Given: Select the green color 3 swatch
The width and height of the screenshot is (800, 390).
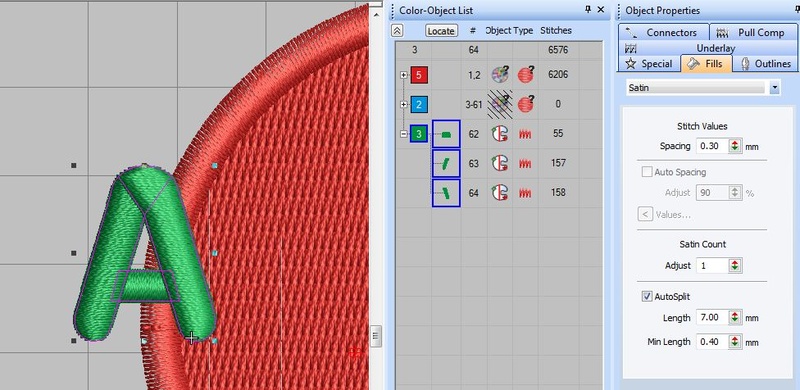Looking at the screenshot, I should 419,135.
